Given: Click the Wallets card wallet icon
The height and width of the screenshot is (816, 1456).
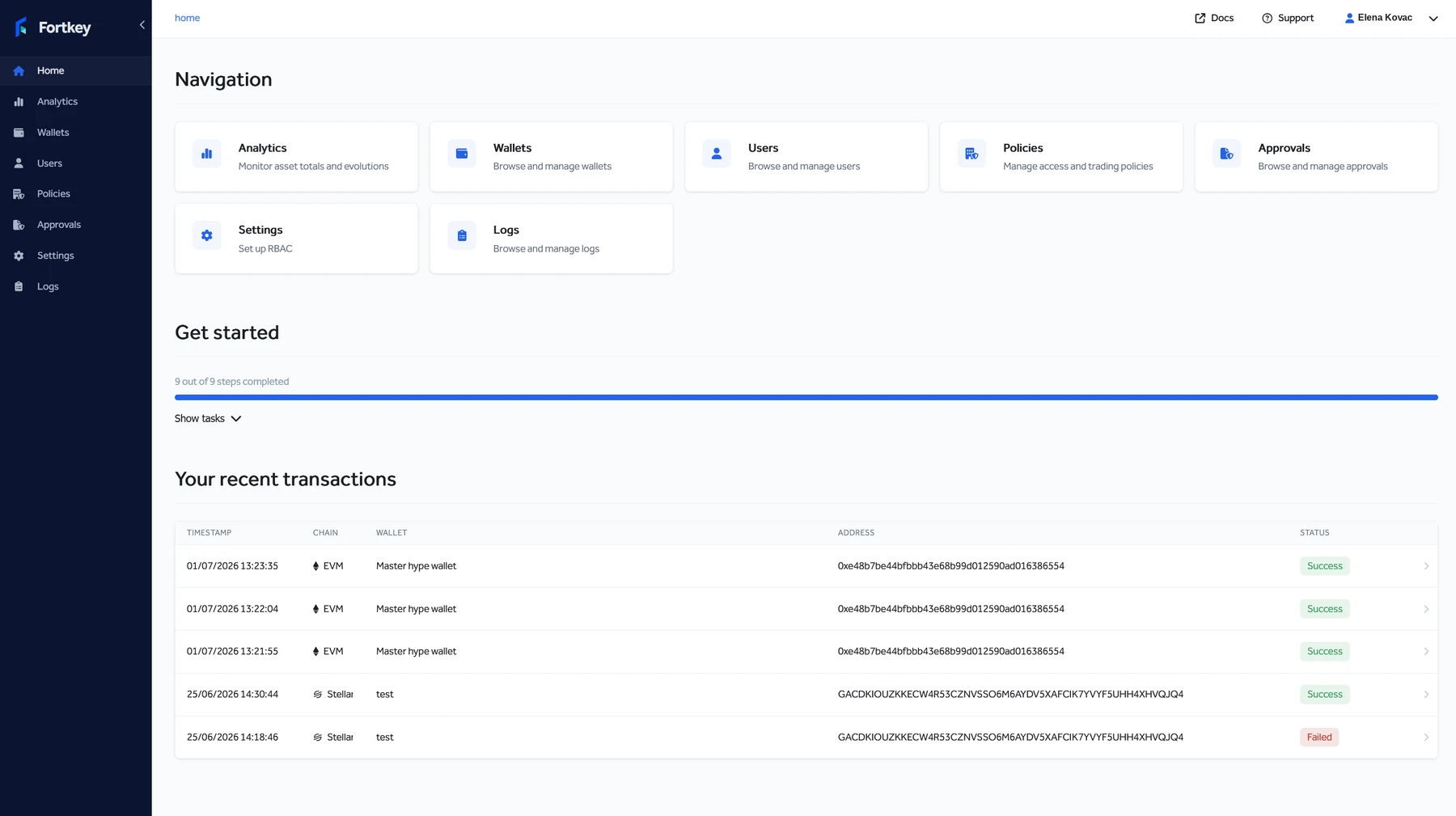Looking at the screenshot, I should [462, 154].
